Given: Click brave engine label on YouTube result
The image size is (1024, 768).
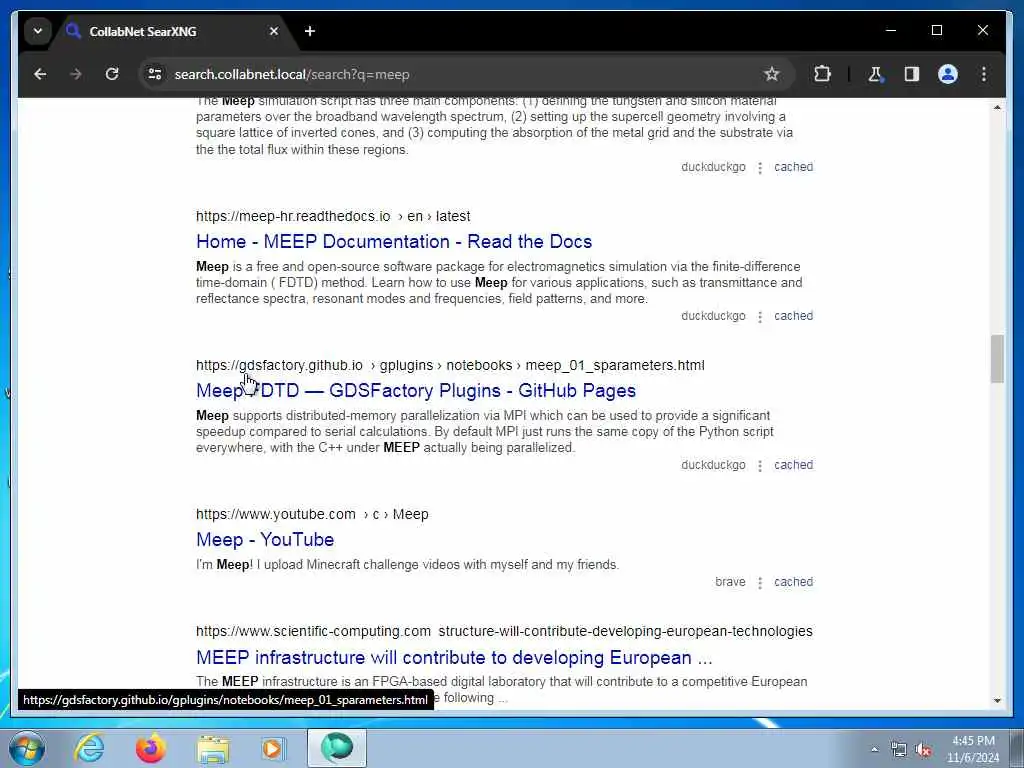Looking at the screenshot, I should [x=730, y=582].
